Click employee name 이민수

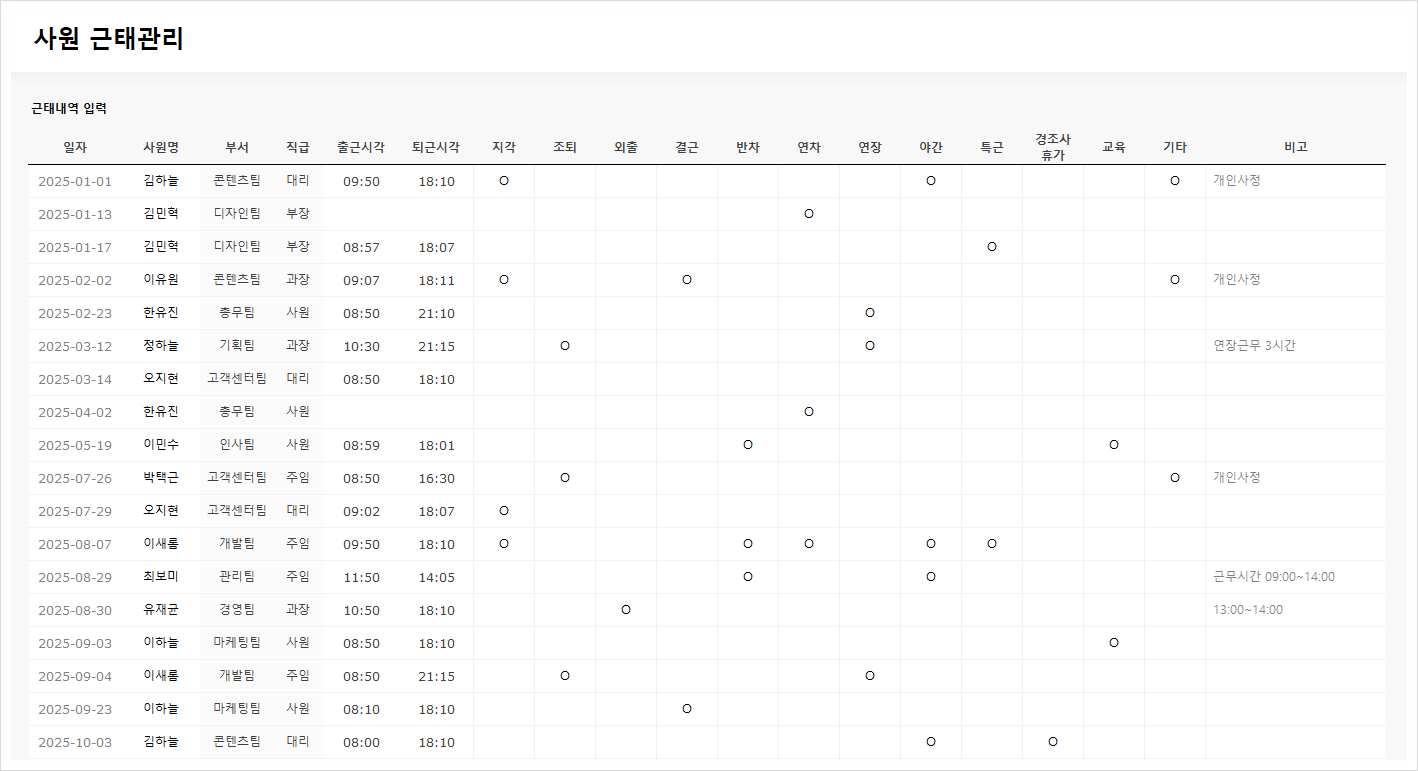(x=161, y=445)
